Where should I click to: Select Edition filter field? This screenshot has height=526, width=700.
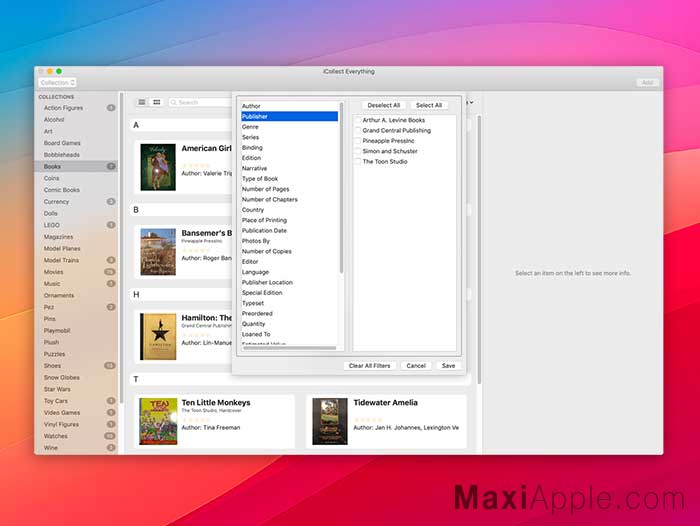pyautogui.click(x=289, y=158)
